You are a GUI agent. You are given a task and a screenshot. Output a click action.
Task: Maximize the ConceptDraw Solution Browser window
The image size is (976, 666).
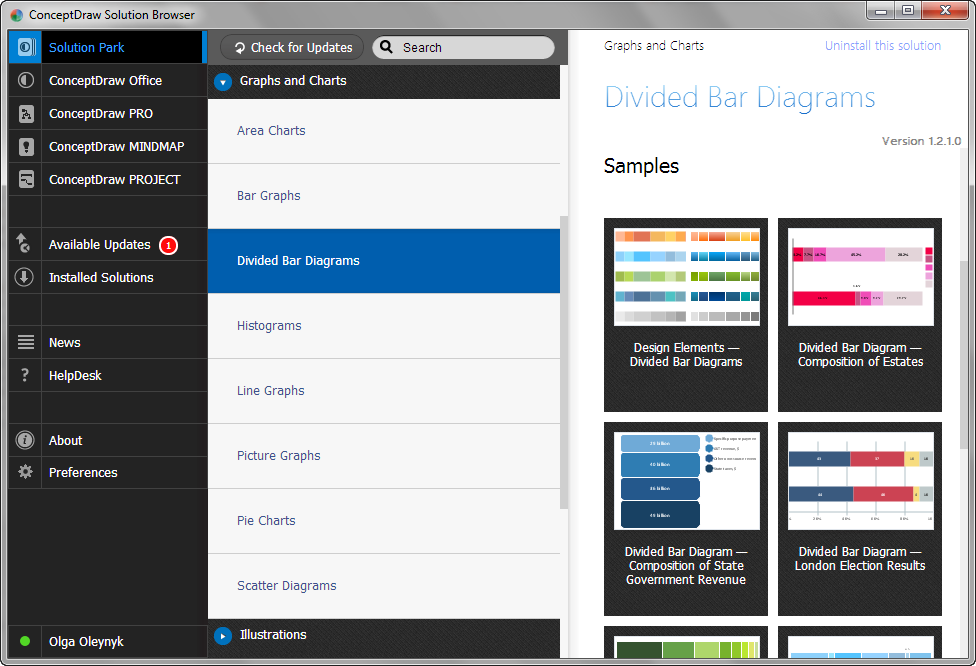tap(908, 11)
